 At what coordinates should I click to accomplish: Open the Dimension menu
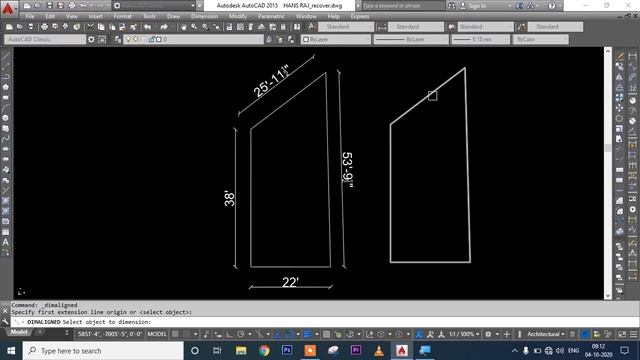[204, 16]
